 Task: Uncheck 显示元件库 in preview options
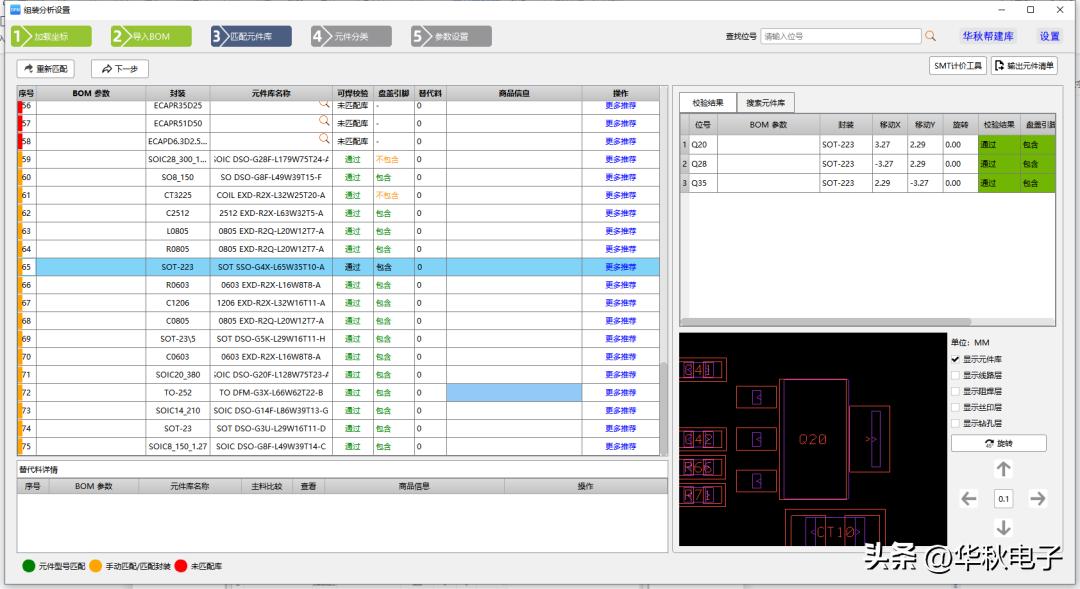coord(953,358)
